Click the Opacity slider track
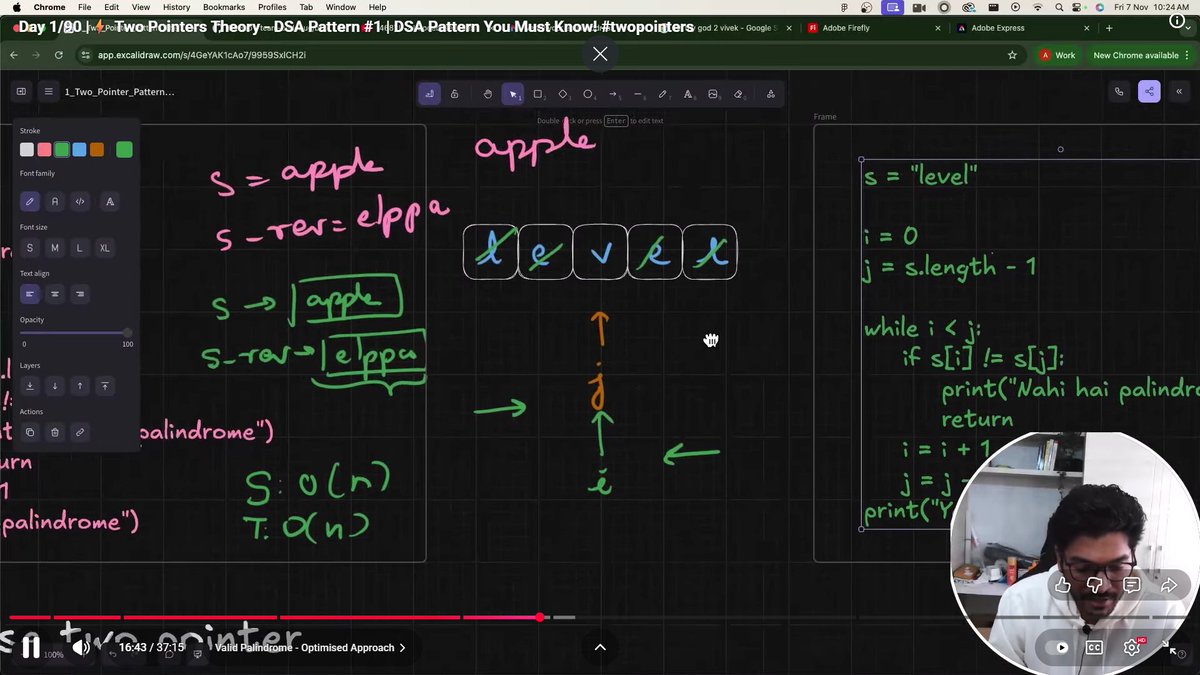This screenshot has width=1200, height=675. [76, 332]
